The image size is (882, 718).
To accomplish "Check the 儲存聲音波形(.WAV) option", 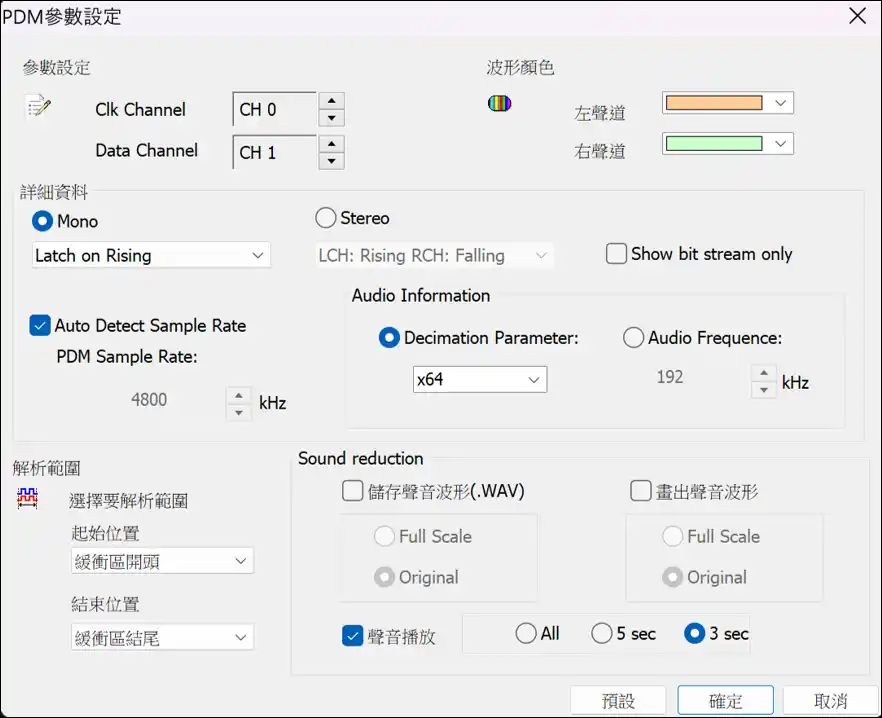I will [x=352, y=491].
